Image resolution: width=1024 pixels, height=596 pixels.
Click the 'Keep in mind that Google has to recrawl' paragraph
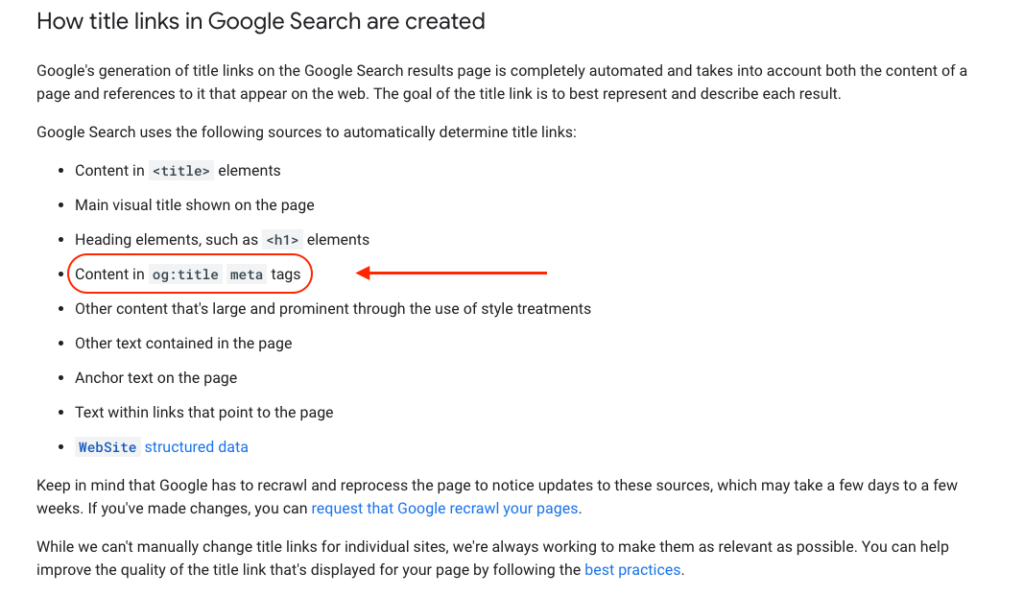click(497, 497)
